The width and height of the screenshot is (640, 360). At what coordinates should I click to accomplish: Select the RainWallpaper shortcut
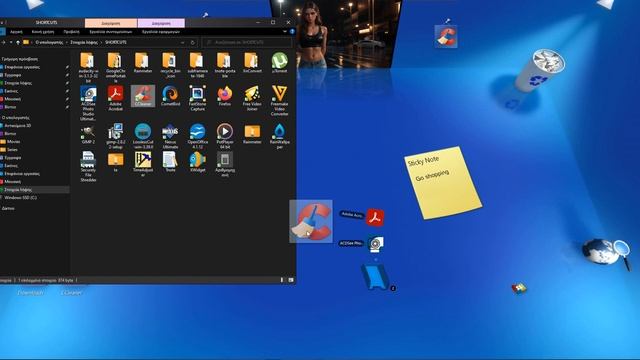280,136
